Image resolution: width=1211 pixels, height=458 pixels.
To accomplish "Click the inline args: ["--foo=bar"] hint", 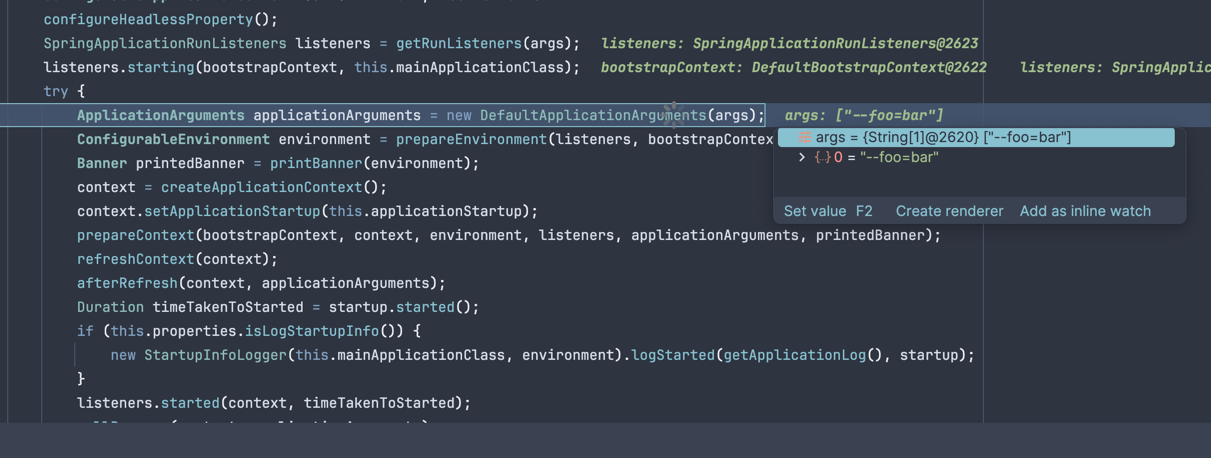I will pyautogui.click(x=864, y=115).
